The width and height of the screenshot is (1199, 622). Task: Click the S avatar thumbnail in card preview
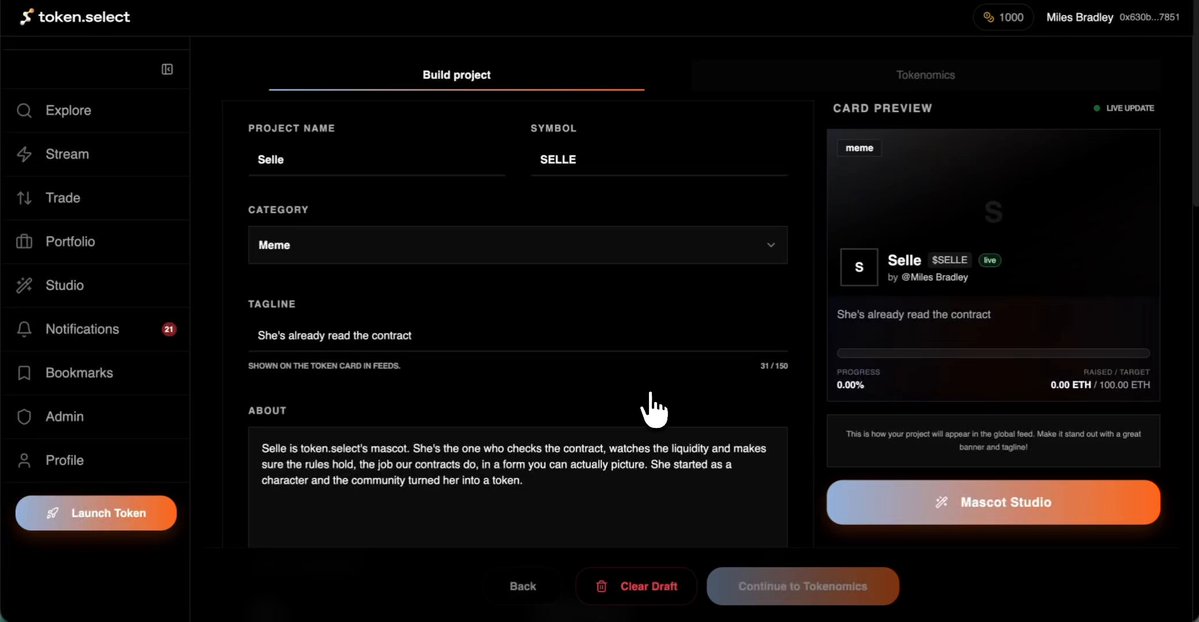859,267
